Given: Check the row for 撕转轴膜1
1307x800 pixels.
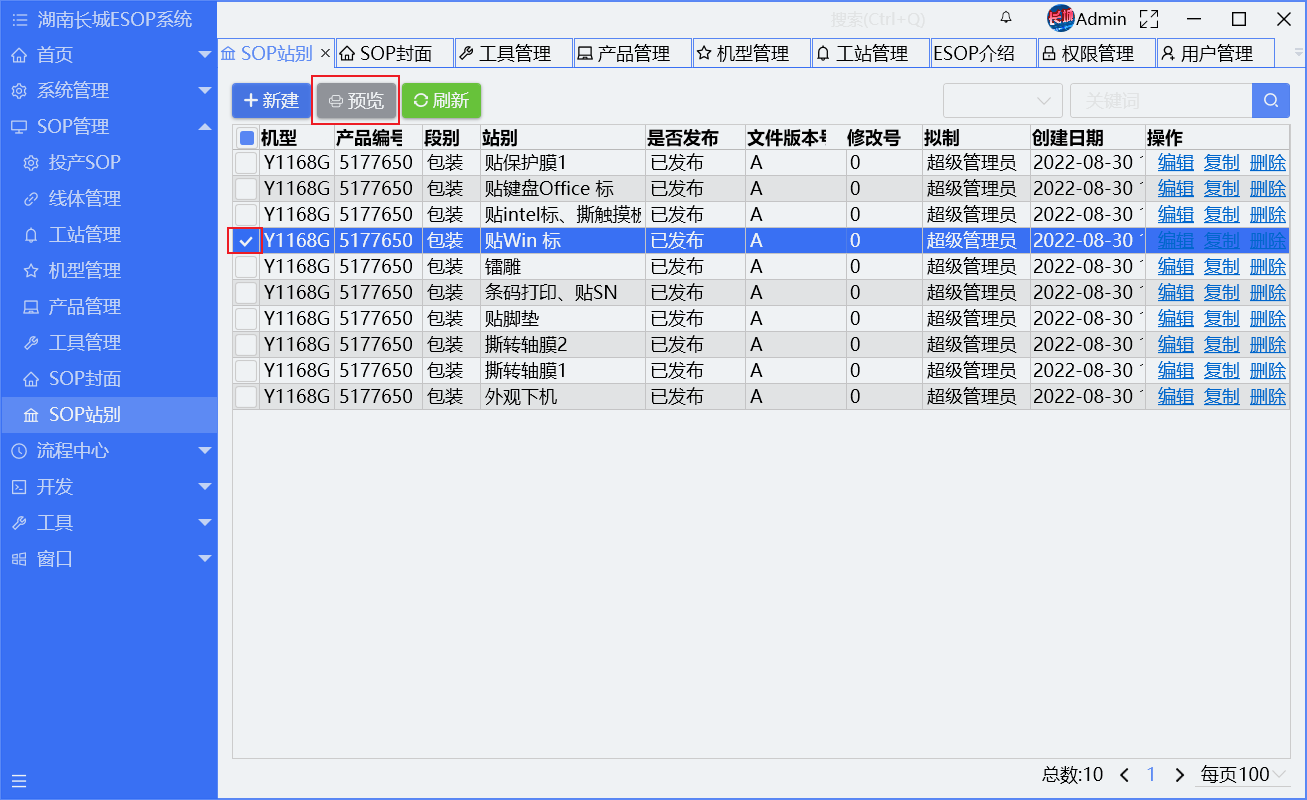Looking at the screenshot, I should 246,371.
